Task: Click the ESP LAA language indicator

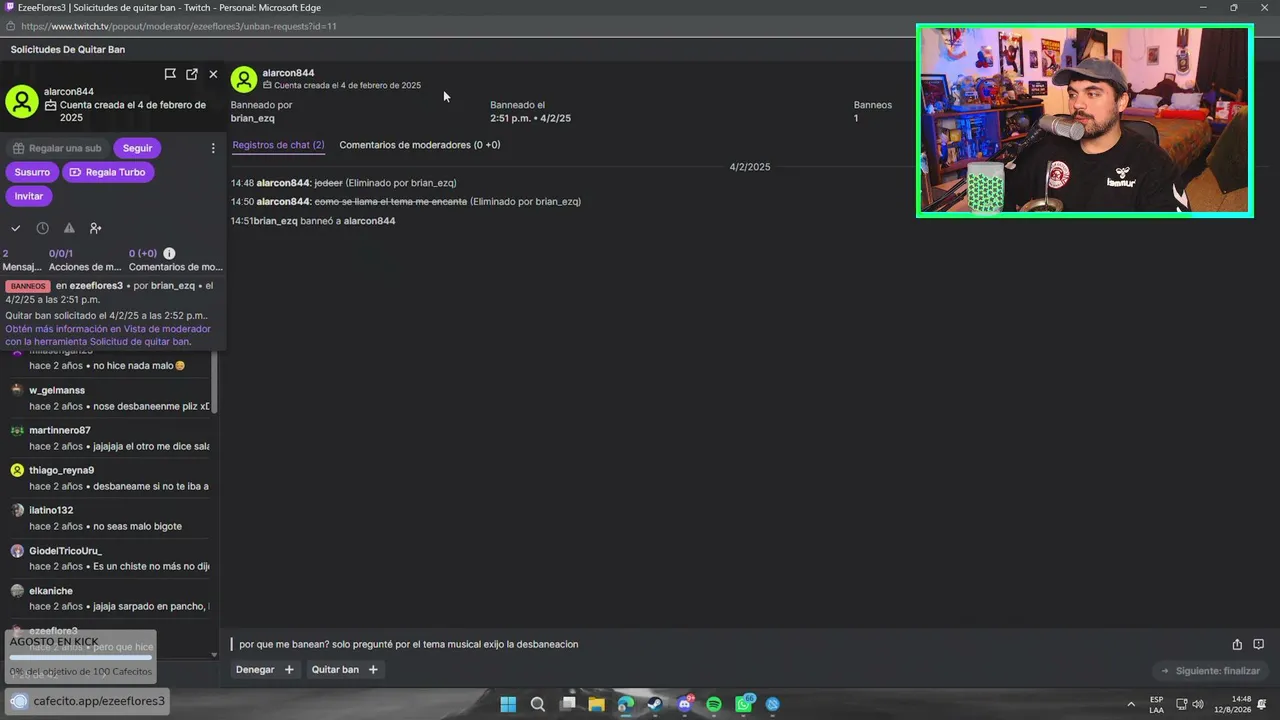Action: (x=1156, y=704)
